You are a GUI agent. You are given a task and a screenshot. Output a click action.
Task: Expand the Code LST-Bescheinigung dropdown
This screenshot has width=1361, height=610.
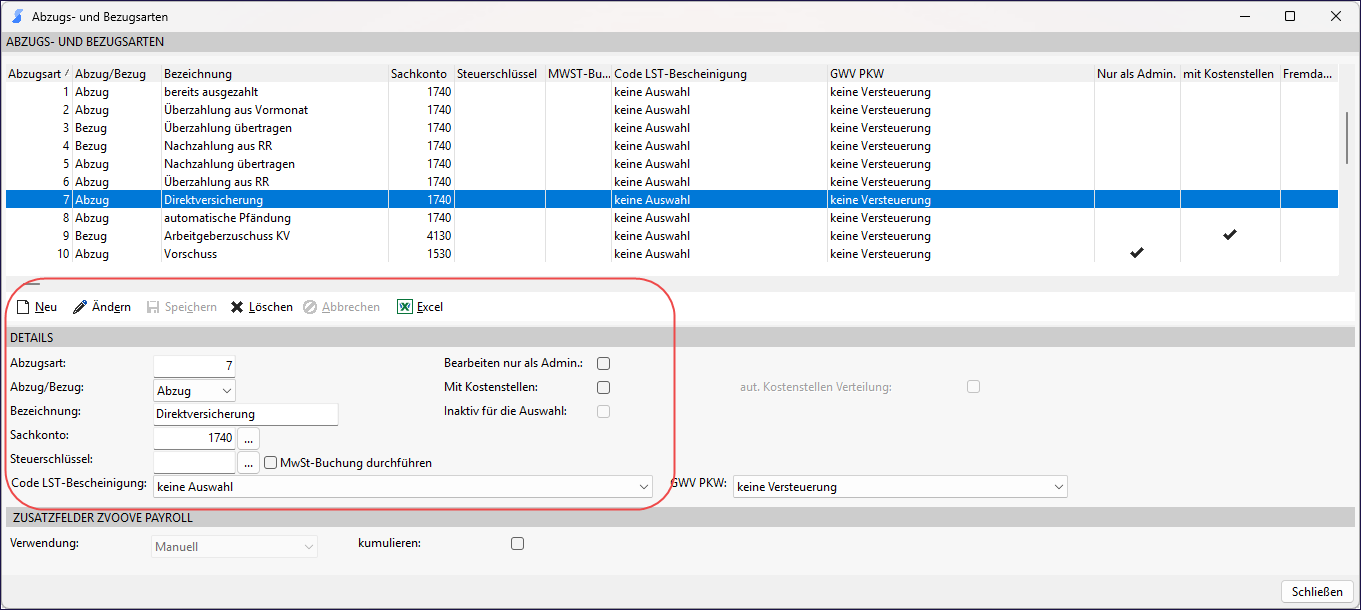pos(404,487)
